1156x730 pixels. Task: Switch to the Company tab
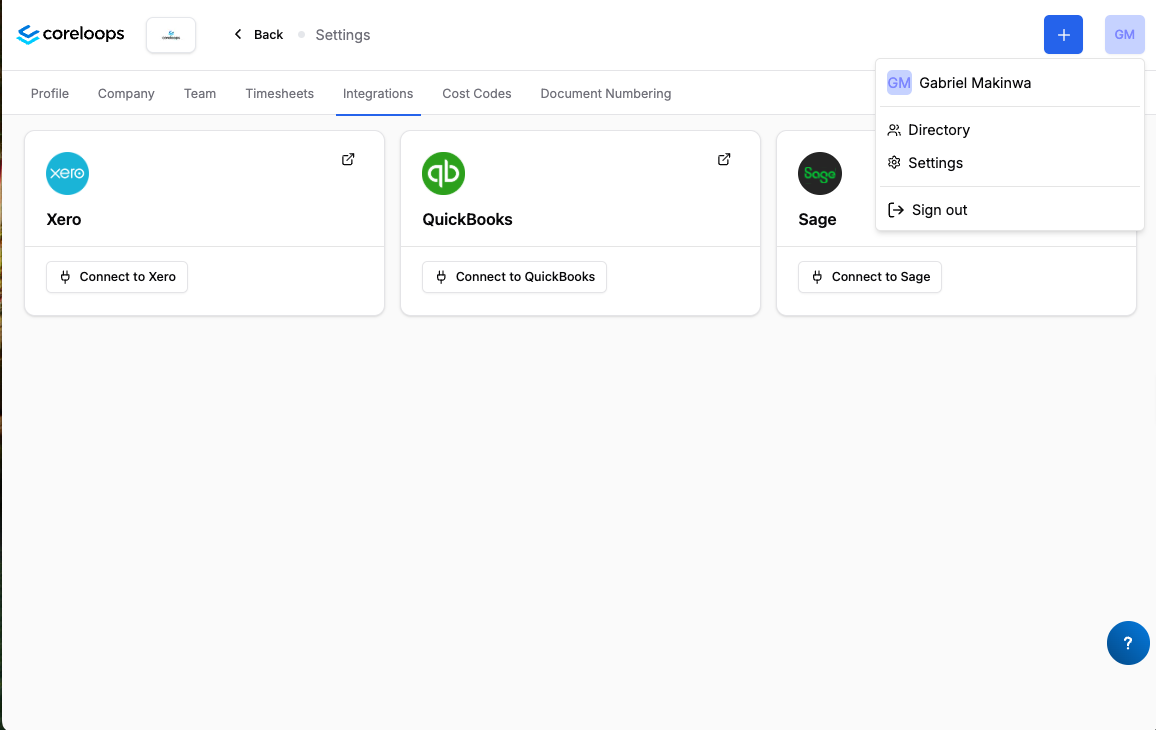(126, 94)
